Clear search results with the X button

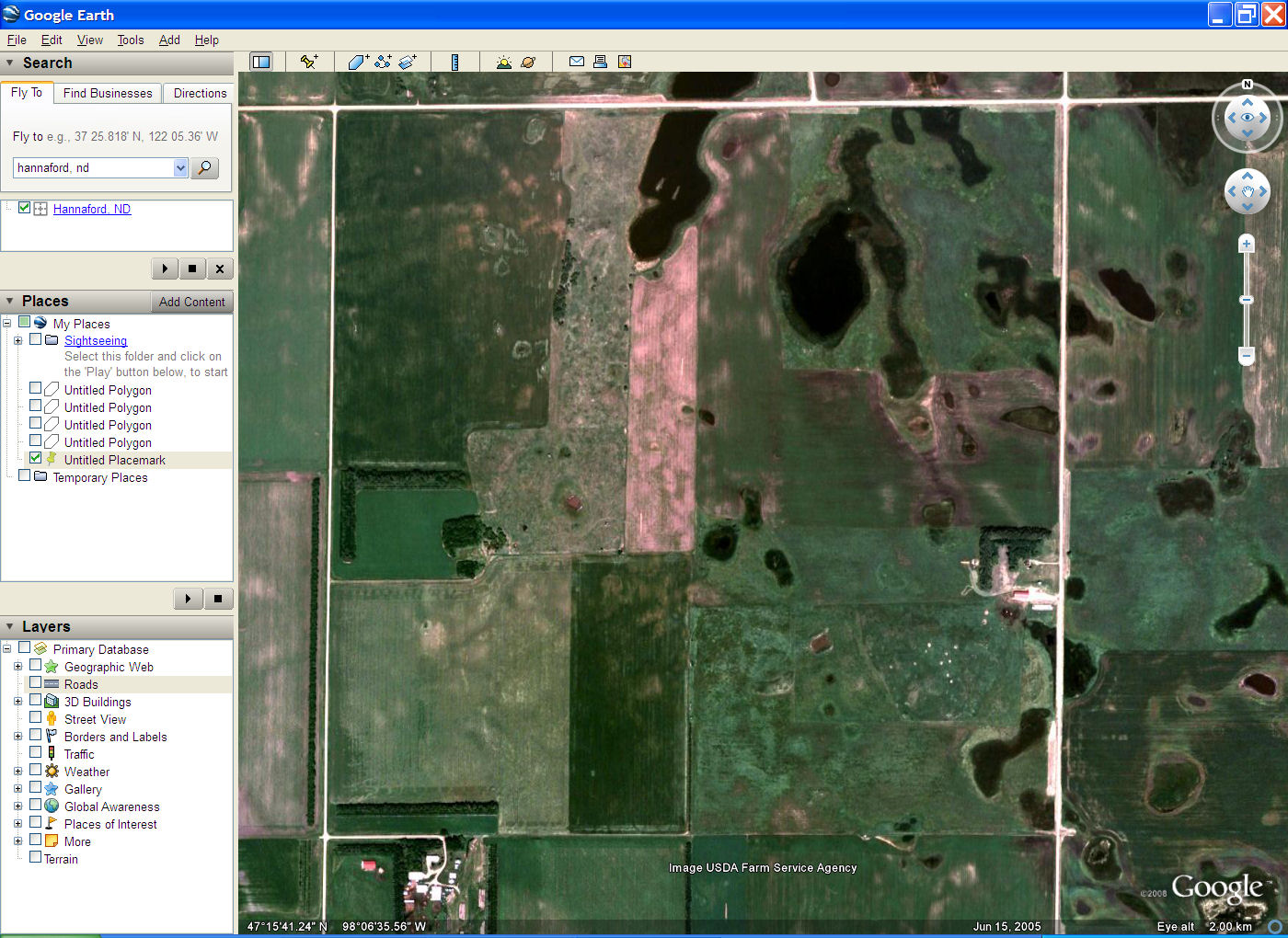pyautogui.click(x=219, y=269)
